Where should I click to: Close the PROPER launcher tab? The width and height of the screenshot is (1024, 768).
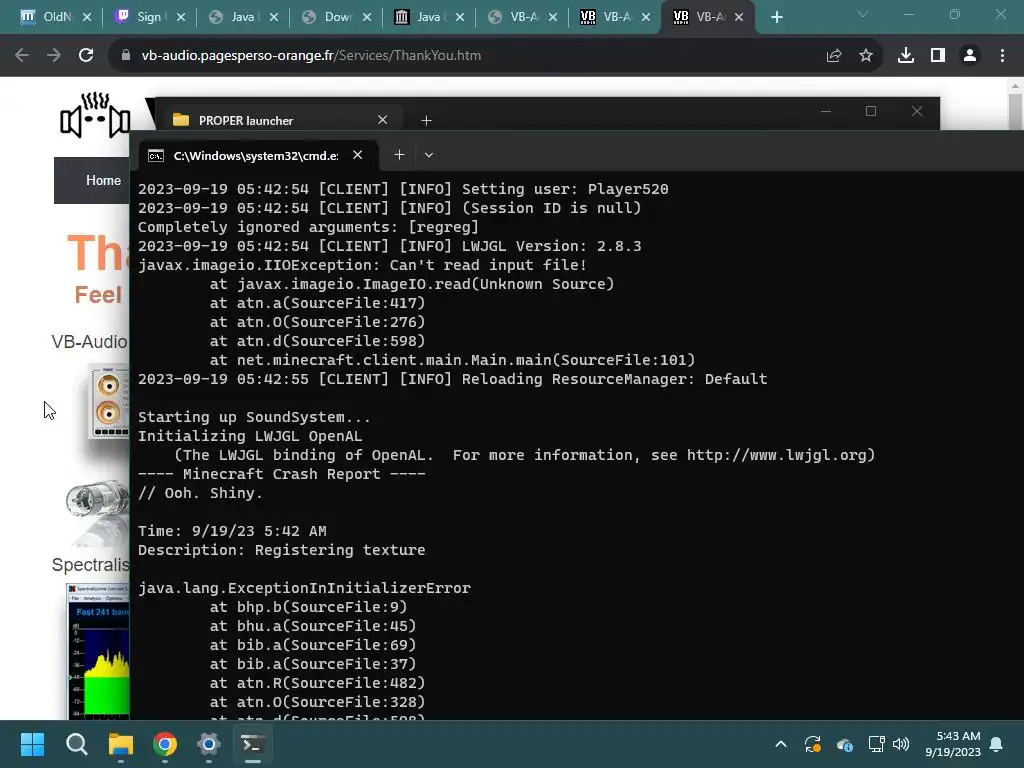tap(383, 120)
